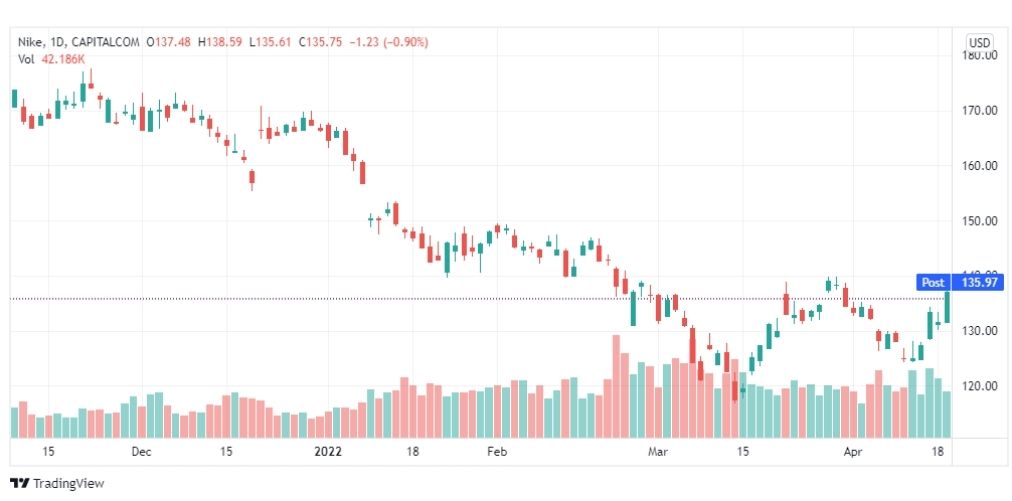The width and height of the screenshot is (1012, 501).
Task: Click the 150.00 price scale label
Action: [980, 221]
